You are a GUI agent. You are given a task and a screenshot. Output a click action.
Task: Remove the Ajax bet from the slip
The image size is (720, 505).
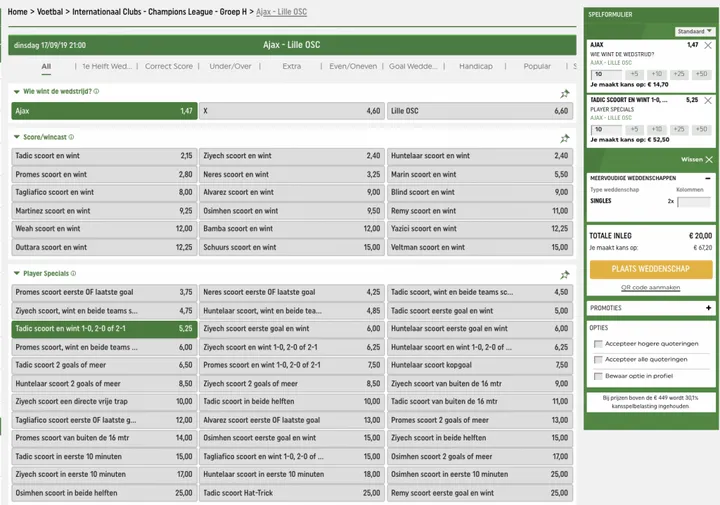708,46
